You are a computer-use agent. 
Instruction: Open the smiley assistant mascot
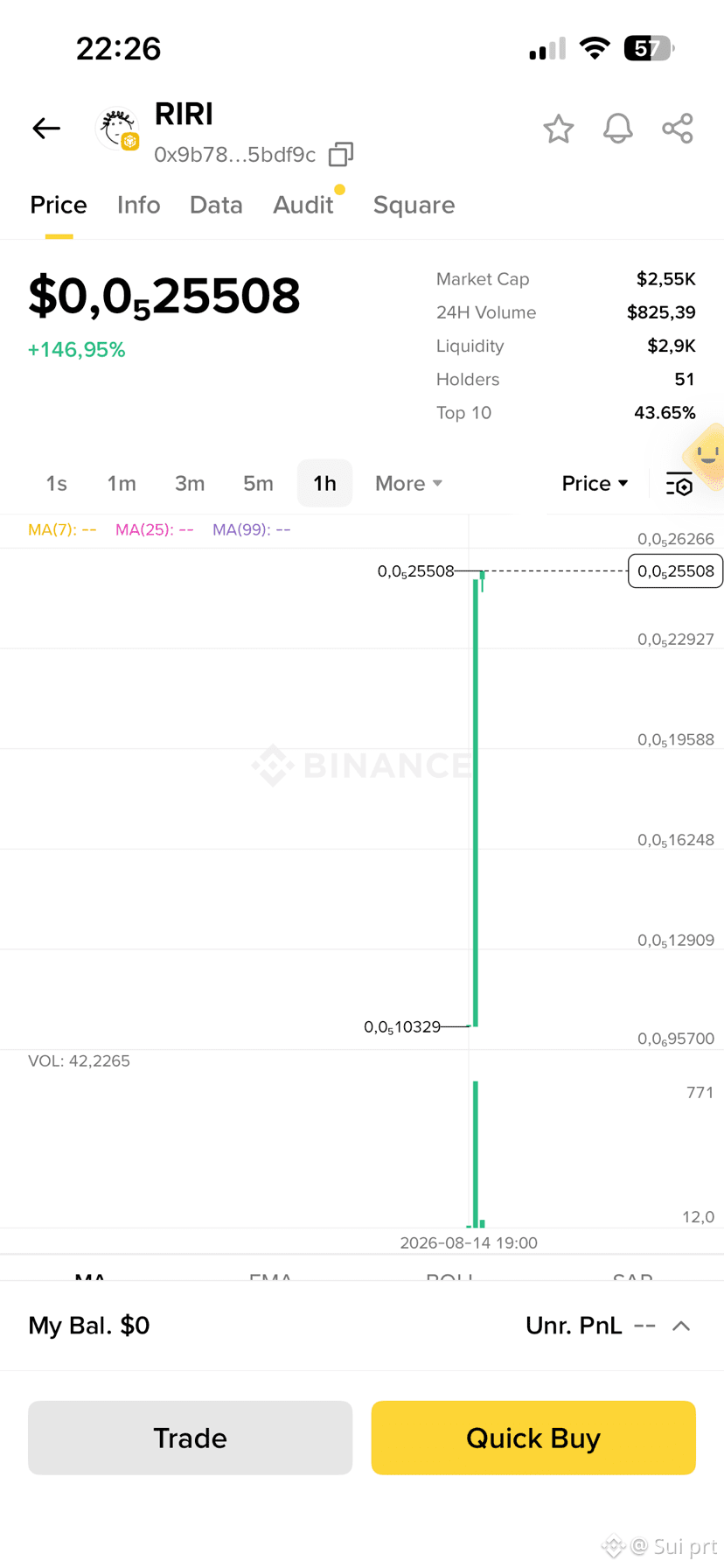click(705, 456)
